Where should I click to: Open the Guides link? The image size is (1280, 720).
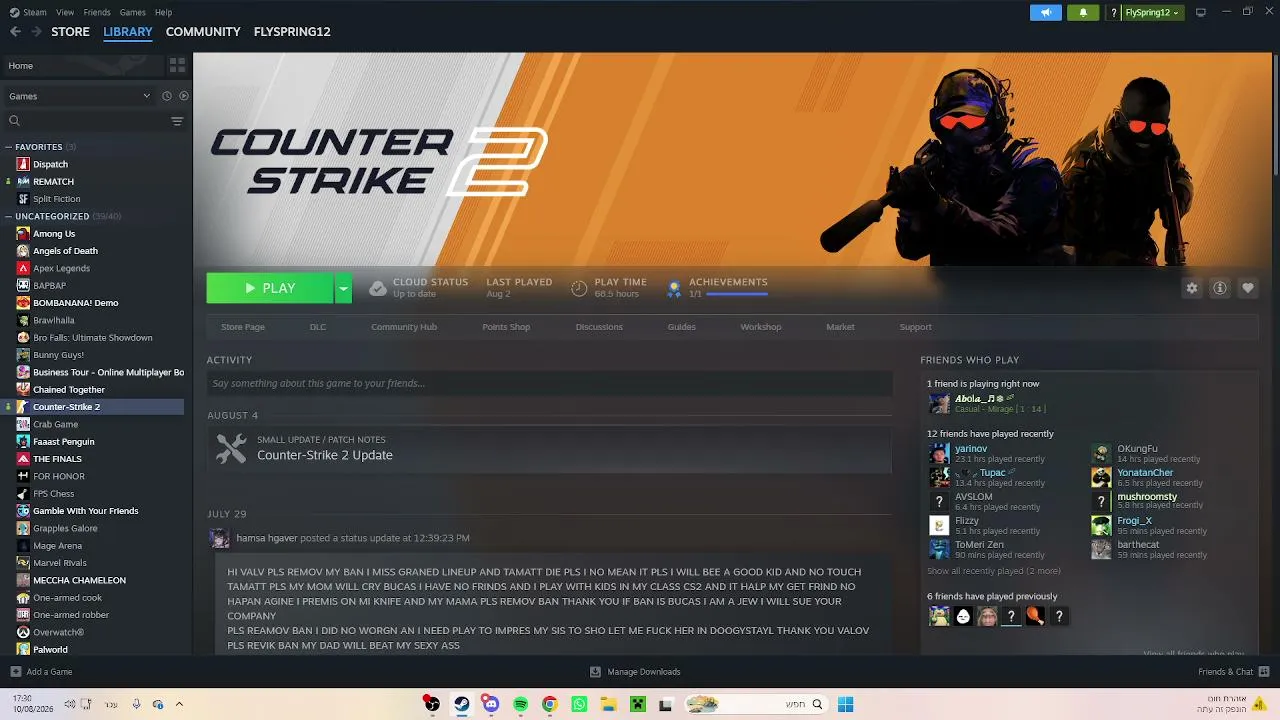(x=682, y=327)
